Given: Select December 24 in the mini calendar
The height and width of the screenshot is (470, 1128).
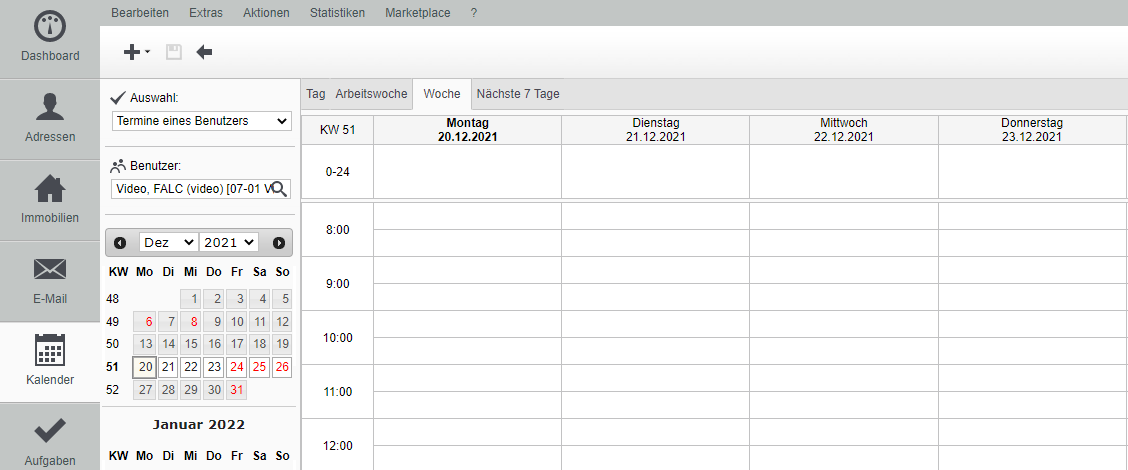Looking at the screenshot, I should [236, 367].
